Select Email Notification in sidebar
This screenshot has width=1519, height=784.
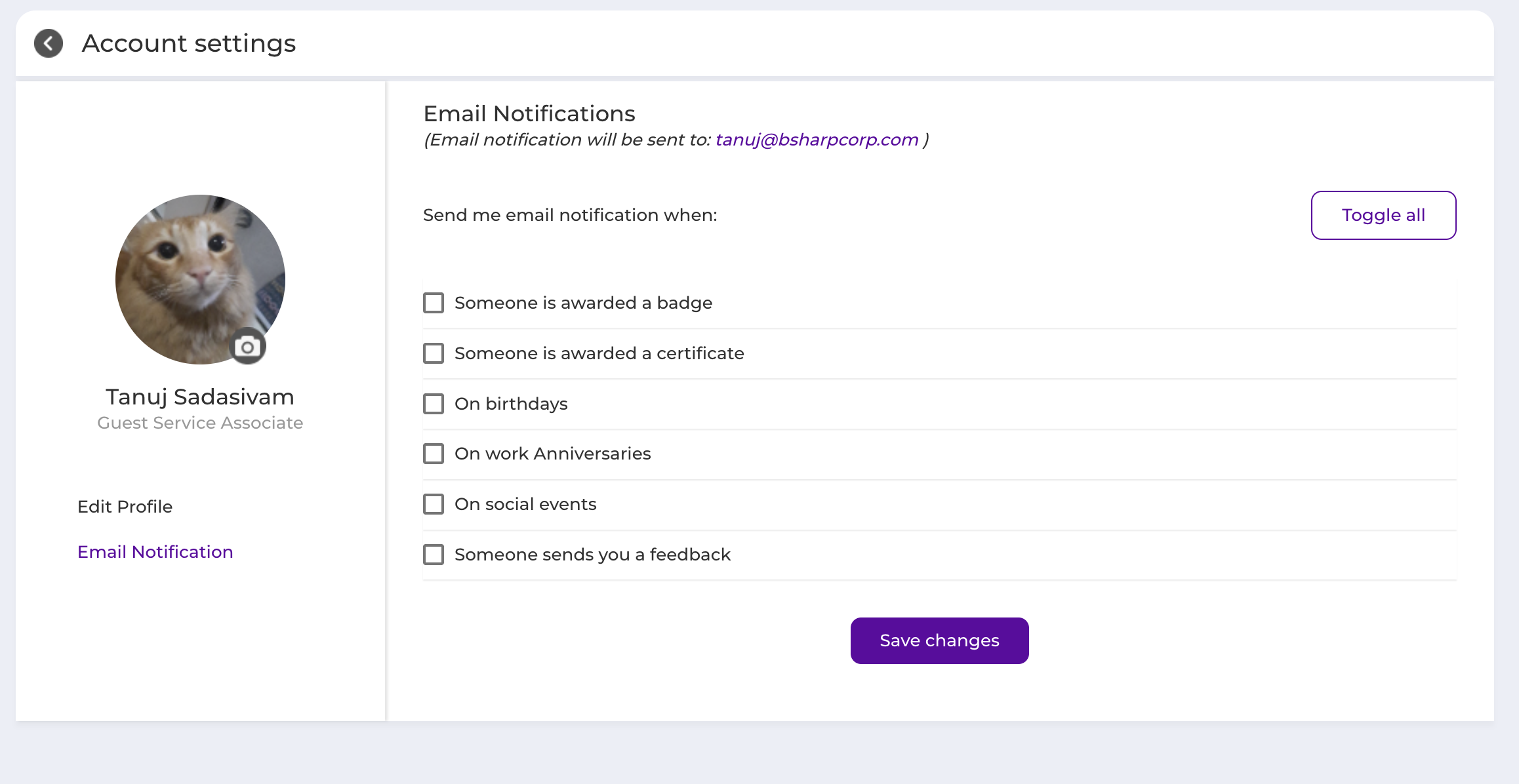[155, 552]
